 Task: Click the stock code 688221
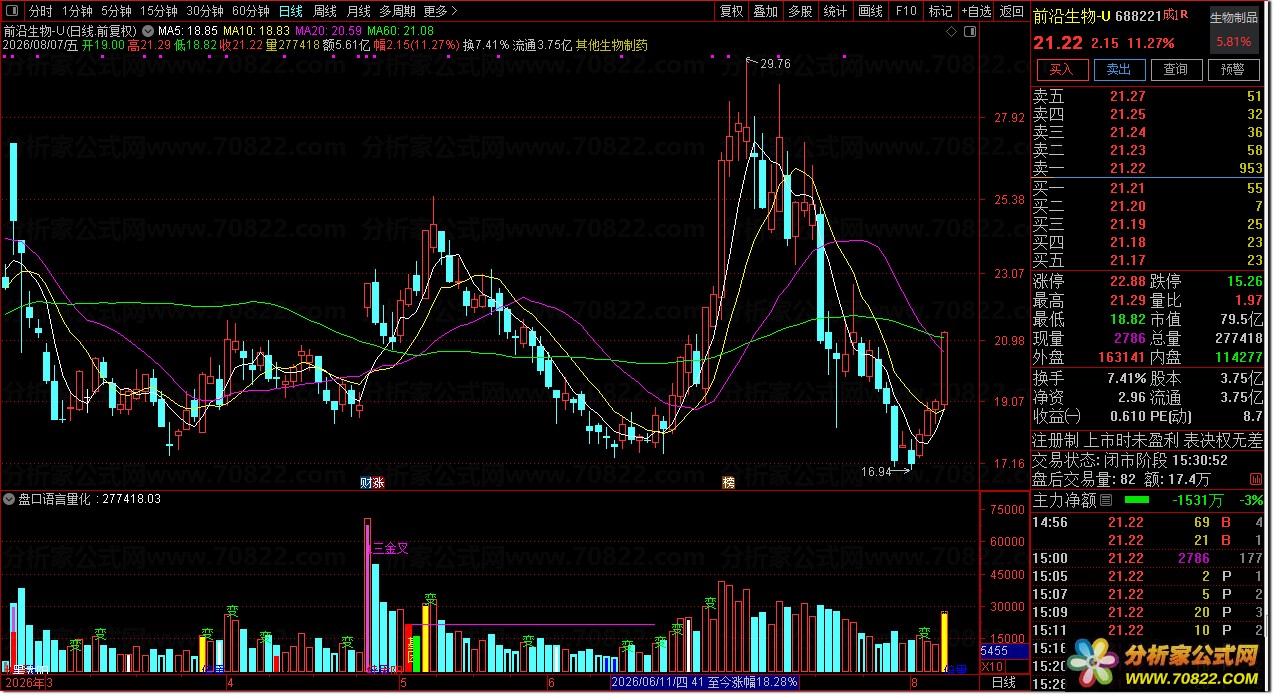(x=1137, y=16)
